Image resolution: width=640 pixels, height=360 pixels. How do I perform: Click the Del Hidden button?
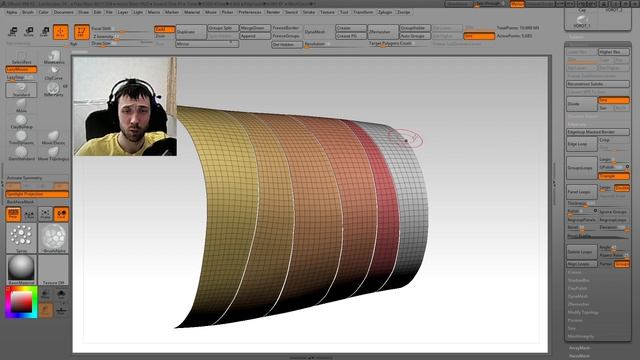[x=287, y=44]
